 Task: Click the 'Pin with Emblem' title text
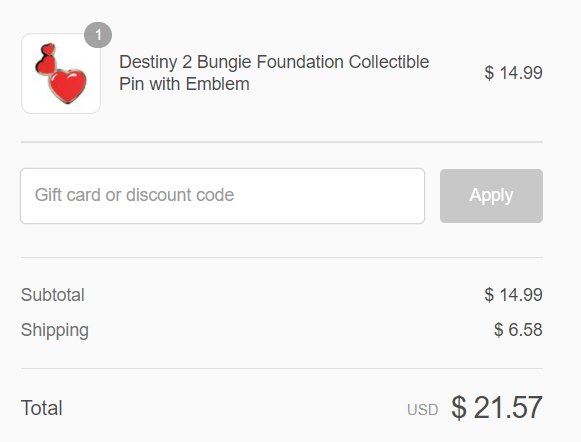(184, 84)
